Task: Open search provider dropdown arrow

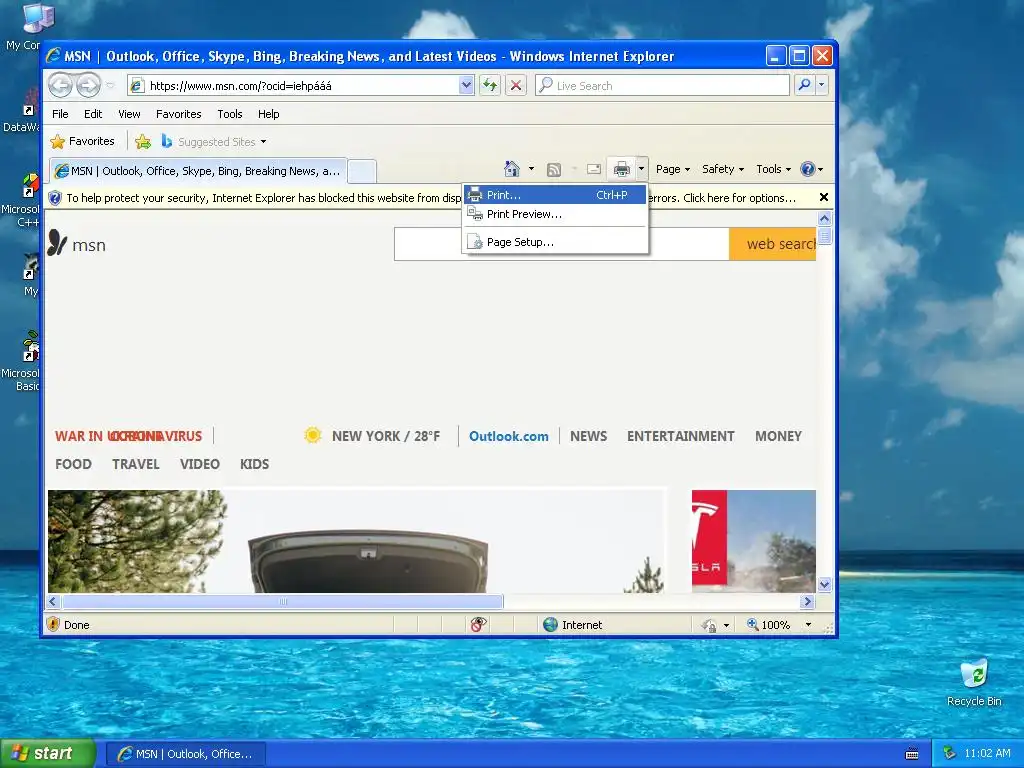Action: click(822, 85)
